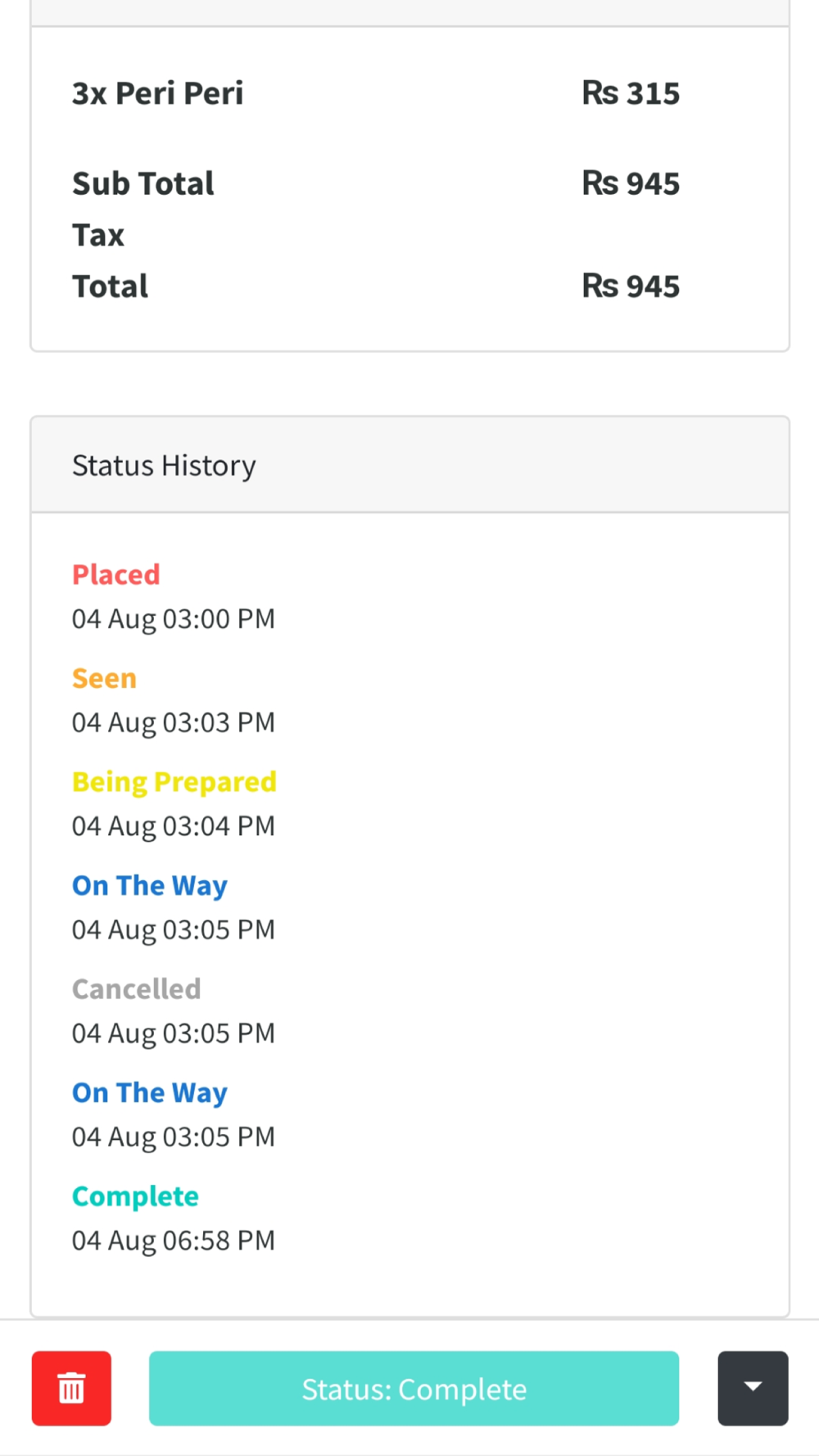The image size is (819, 1456).
Task: Click the Sub Total label
Action: [143, 183]
